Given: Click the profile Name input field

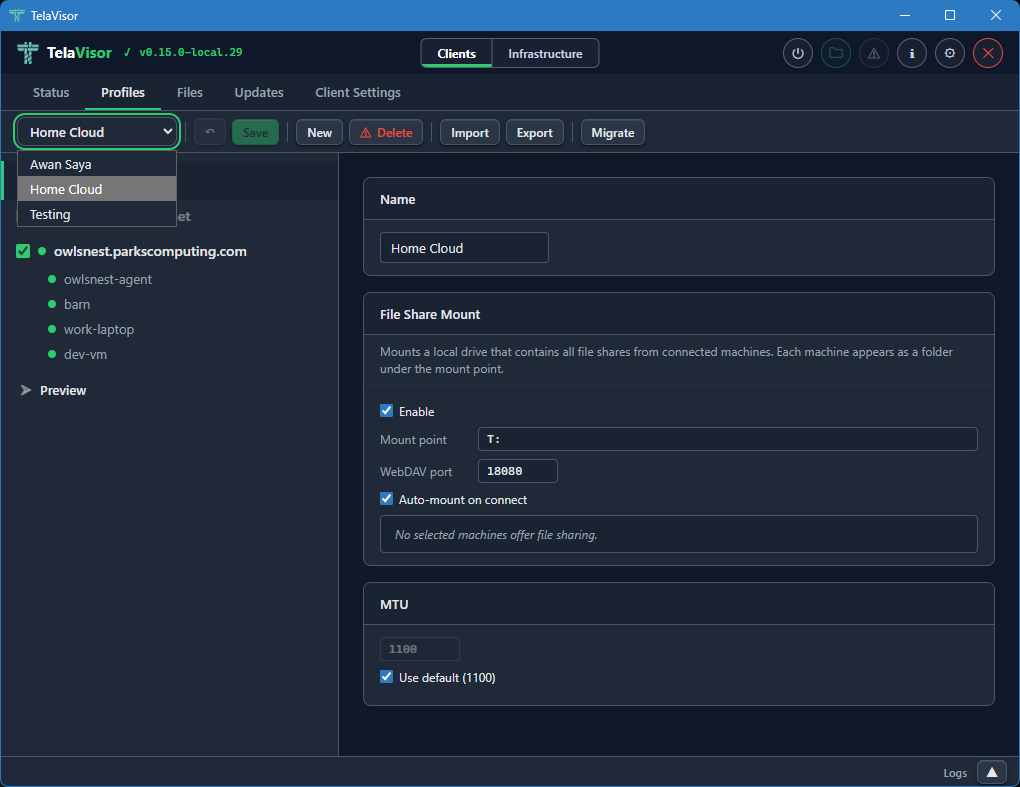Looking at the screenshot, I should tap(464, 248).
